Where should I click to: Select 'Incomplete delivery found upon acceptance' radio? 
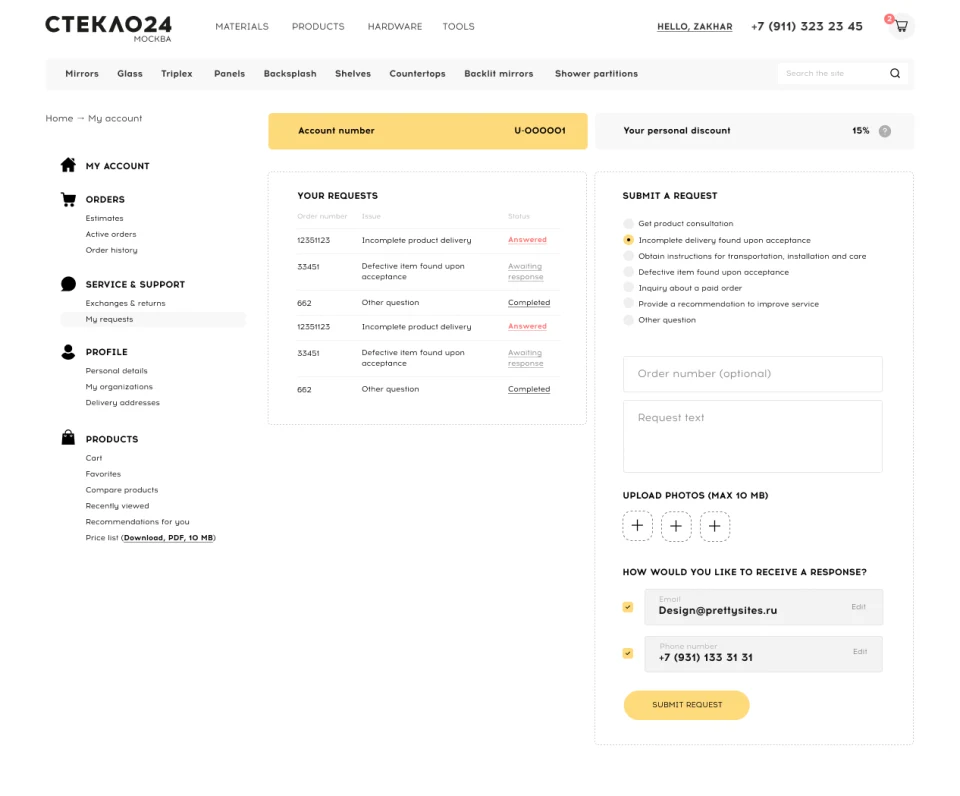click(x=628, y=240)
